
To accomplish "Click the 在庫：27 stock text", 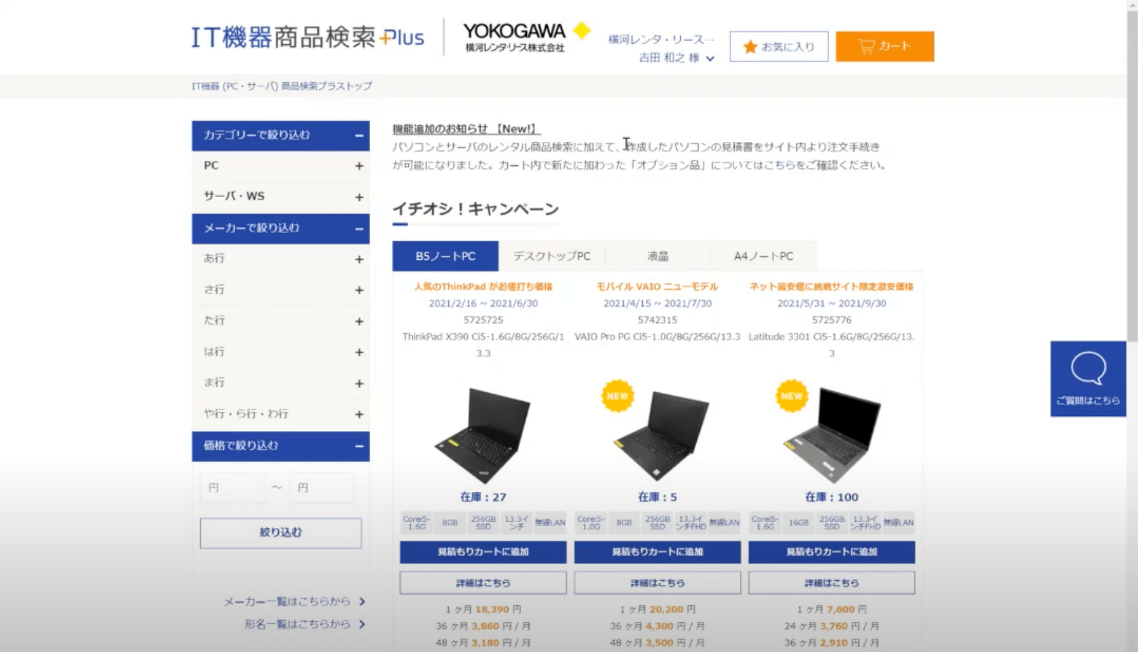I will 483,497.
